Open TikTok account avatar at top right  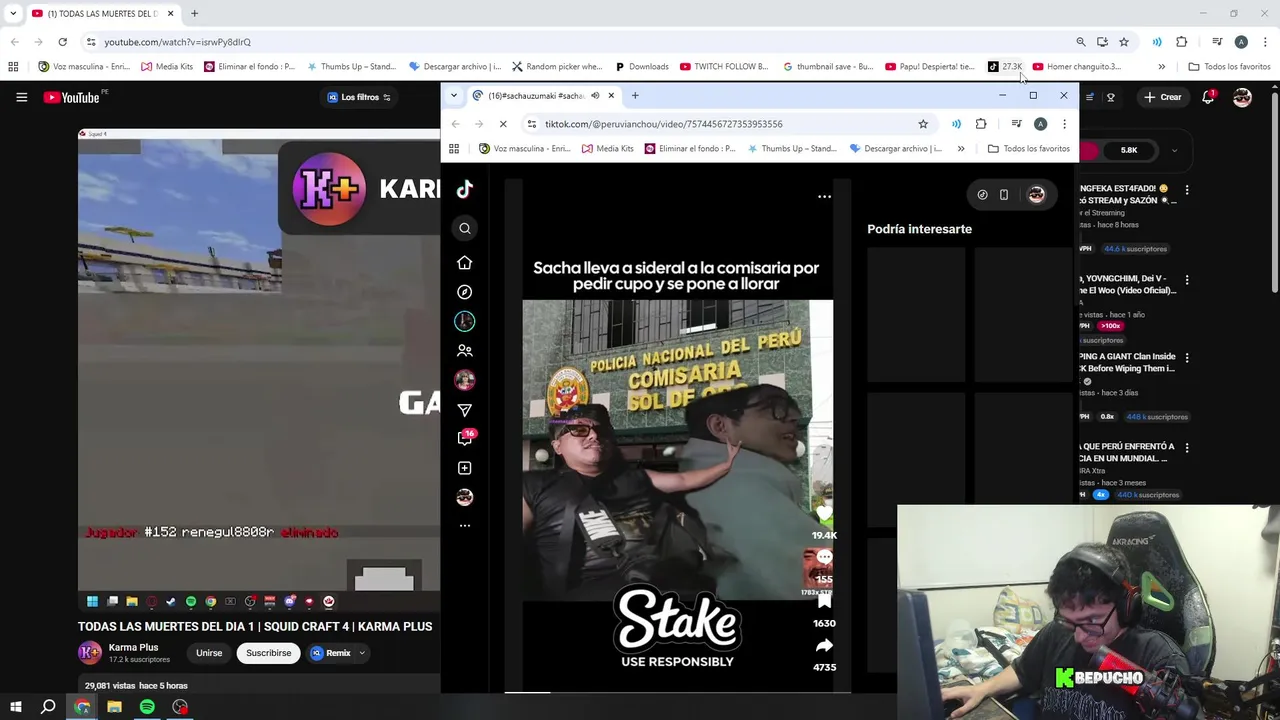click(1036, 195)
